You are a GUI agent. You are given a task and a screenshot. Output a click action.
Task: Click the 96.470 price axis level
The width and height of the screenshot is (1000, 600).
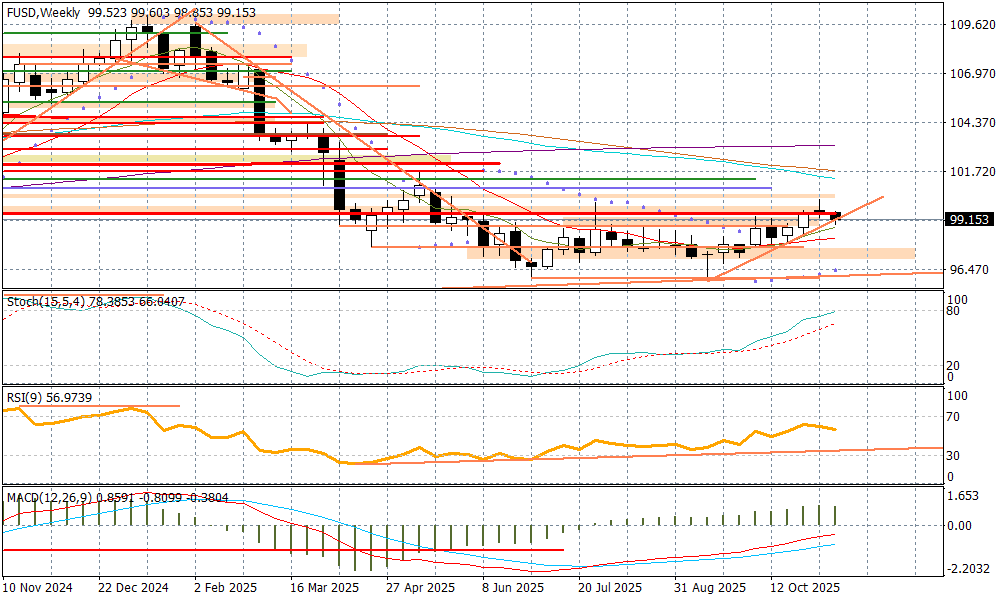(969, 270)
